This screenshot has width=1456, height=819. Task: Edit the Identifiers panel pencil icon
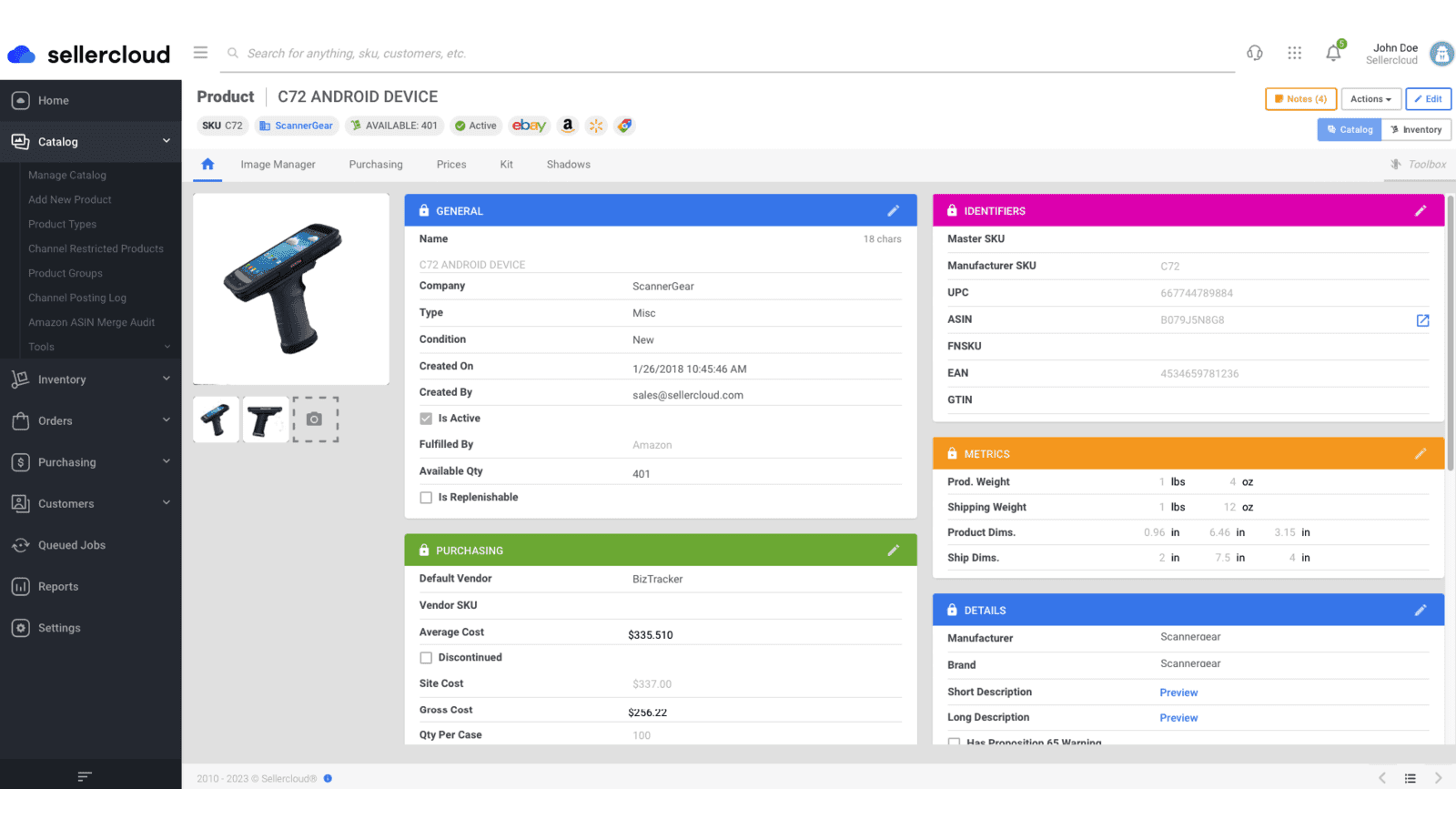1421,210
